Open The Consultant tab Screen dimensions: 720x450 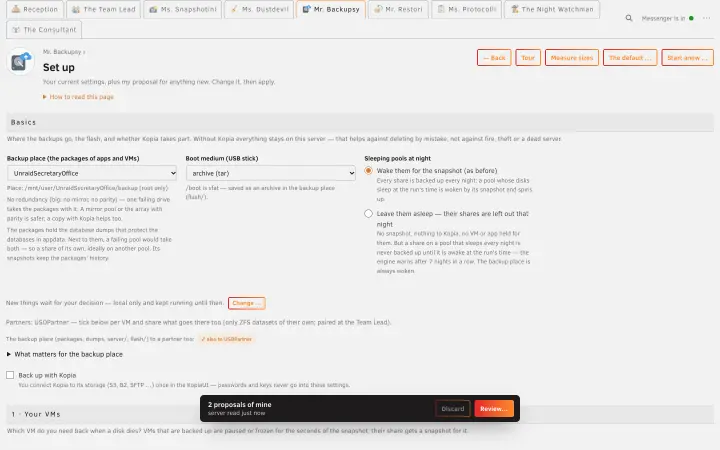point(44,29)
